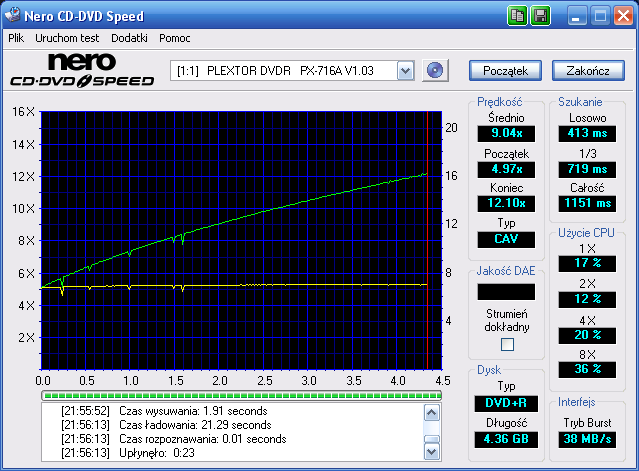
Task: Click the CAV type value
Action: coord(506,239)
